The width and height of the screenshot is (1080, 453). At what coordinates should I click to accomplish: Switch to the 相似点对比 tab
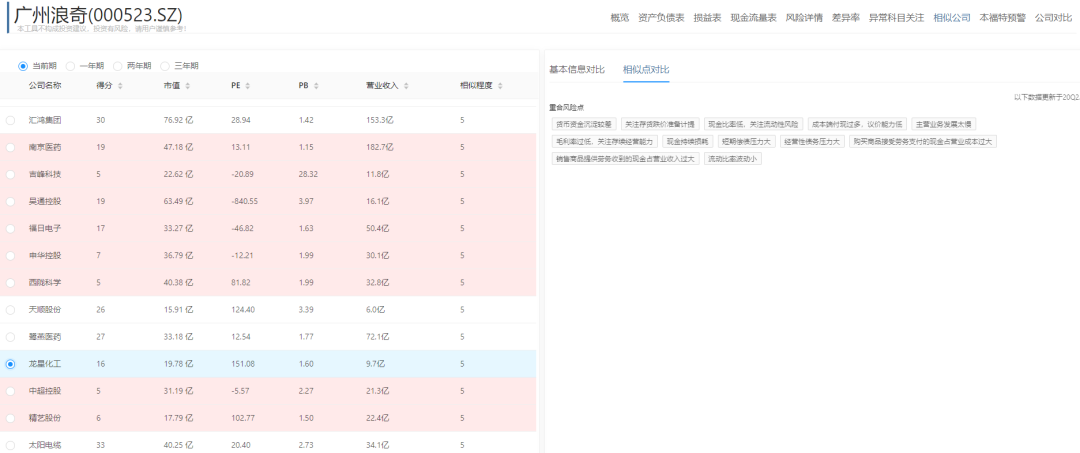[x=646, y=70]
